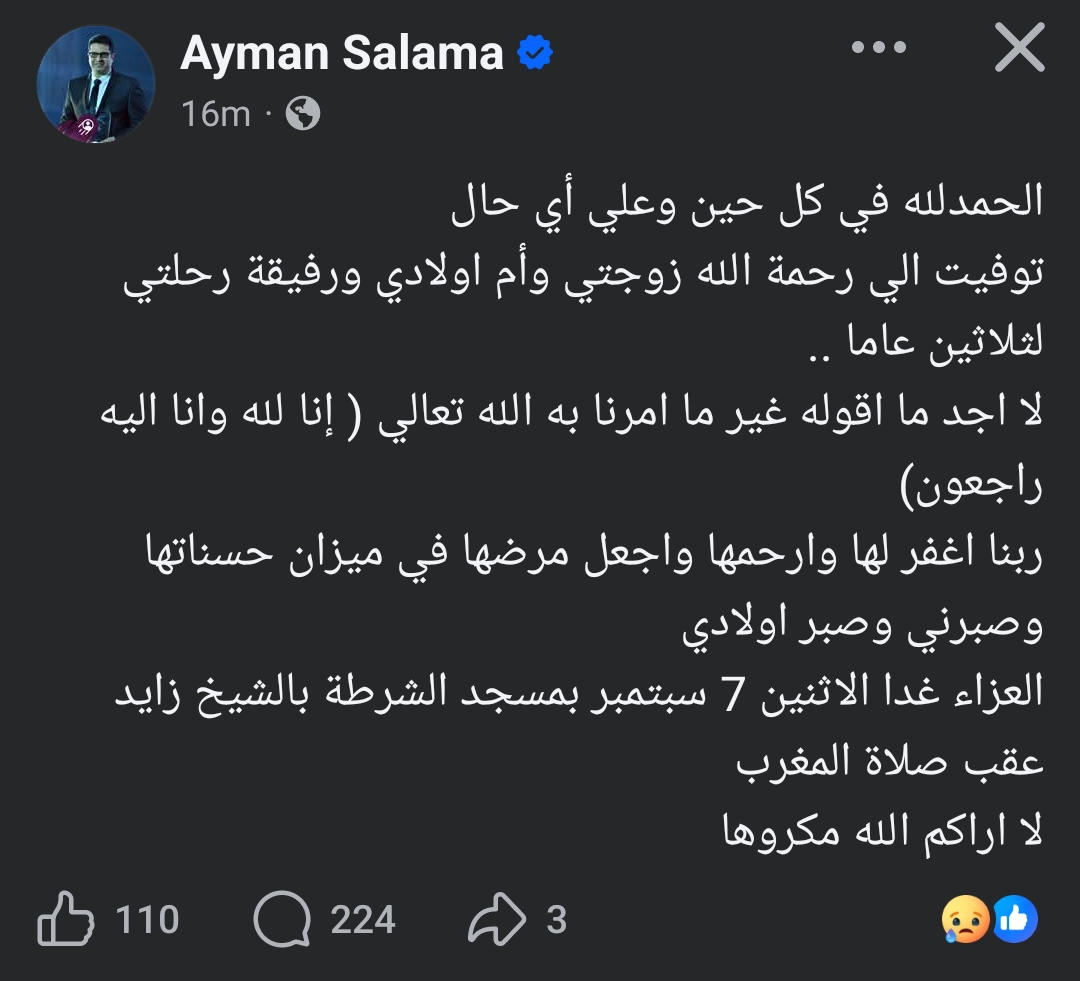
Task: View the sad face reaction emoji
Action: (x=965, y=919)
